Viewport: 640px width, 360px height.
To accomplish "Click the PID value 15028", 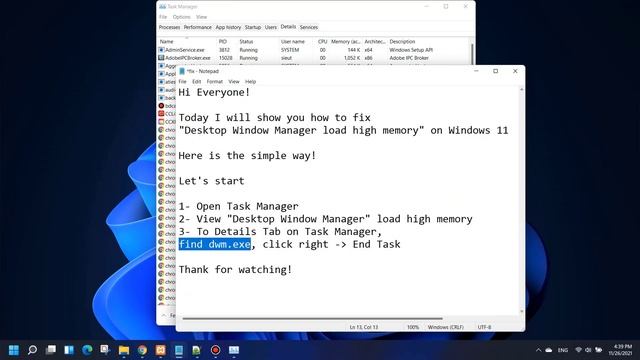I will [226, 58].
